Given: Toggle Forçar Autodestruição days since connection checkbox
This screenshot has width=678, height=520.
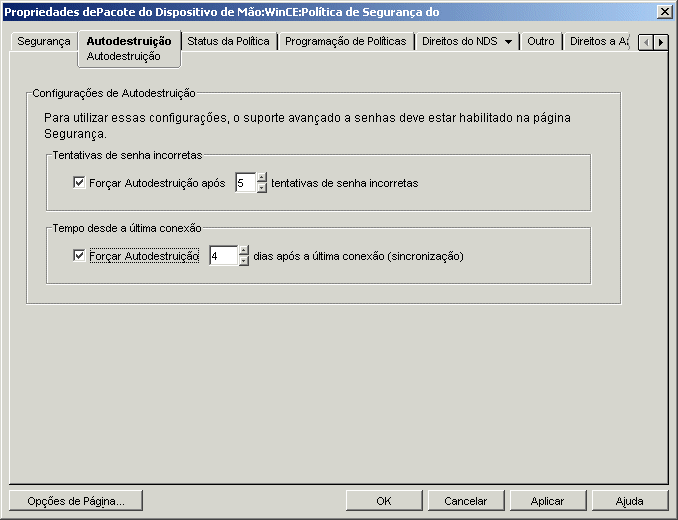Looking at the screenshot, I should click(x=79, y=255).
